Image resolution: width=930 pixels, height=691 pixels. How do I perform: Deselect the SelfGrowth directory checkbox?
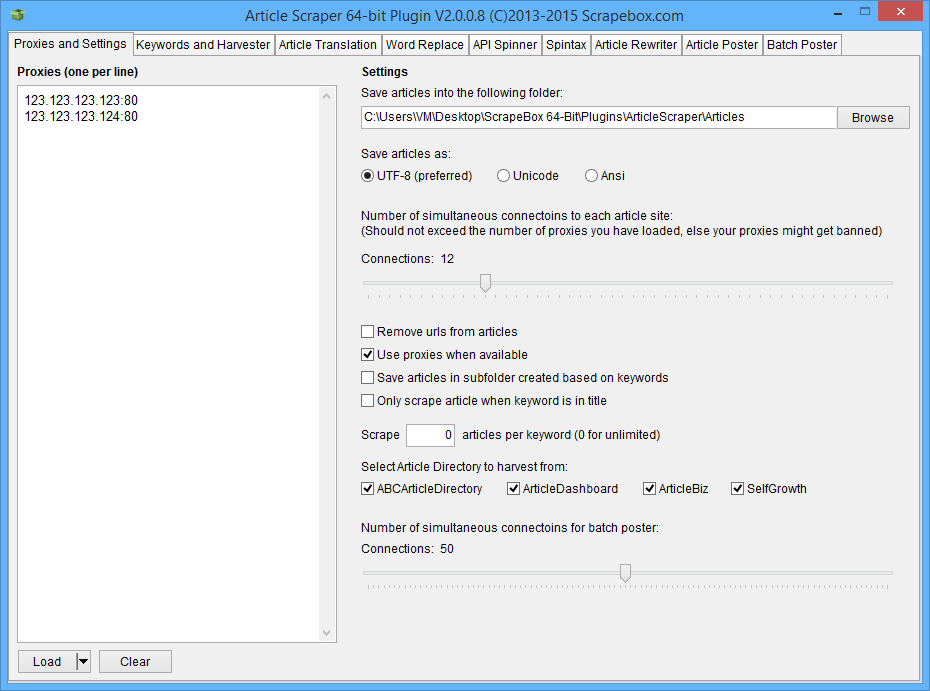click(x=738, y=489)
